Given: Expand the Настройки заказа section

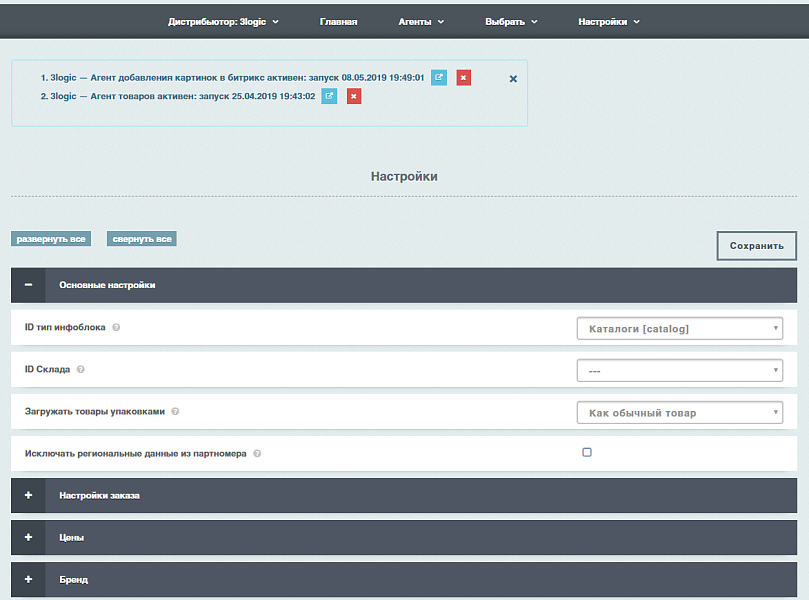Looking at the screenshot, I should pos(28,495).
